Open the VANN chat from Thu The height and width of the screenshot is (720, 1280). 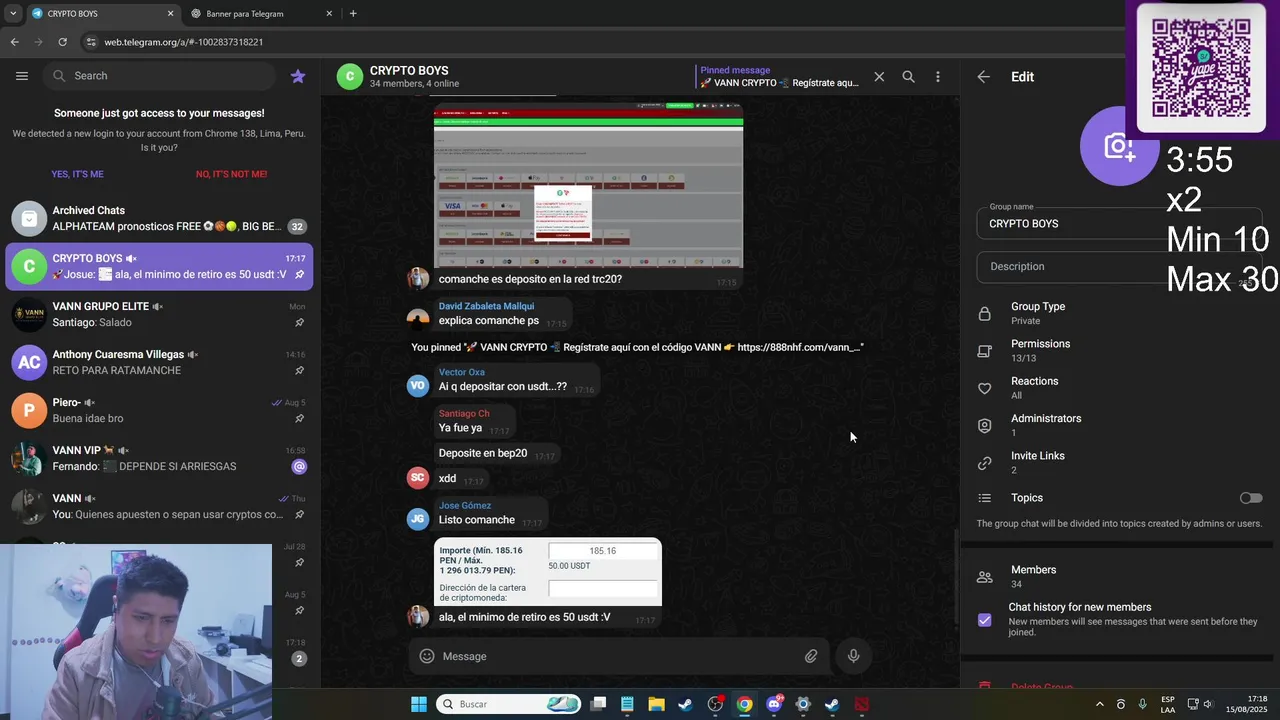(x=160, y=507)
